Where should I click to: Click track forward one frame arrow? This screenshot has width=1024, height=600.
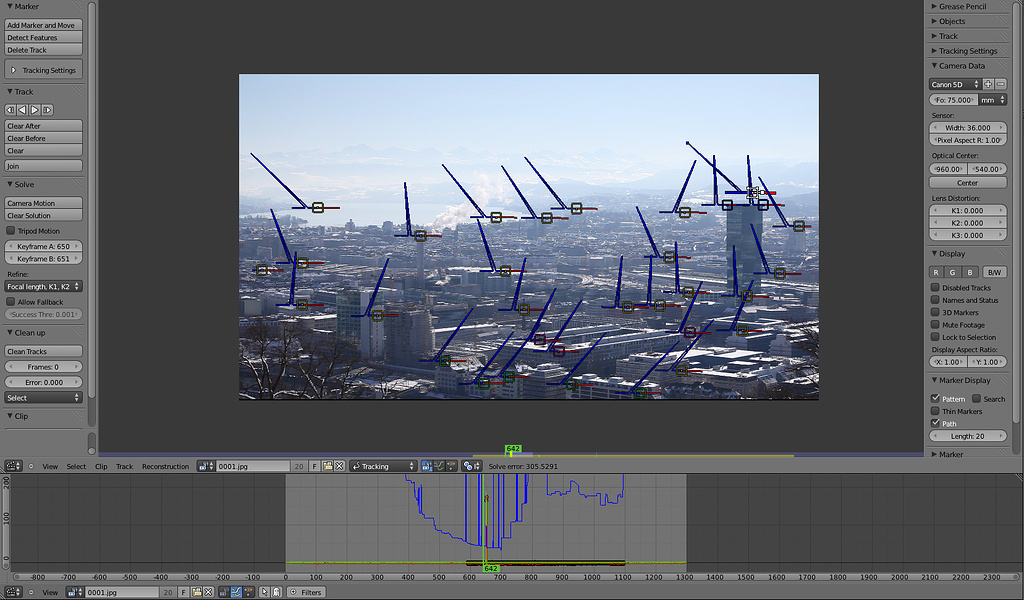pyautogui.click(x=35, y=110)
